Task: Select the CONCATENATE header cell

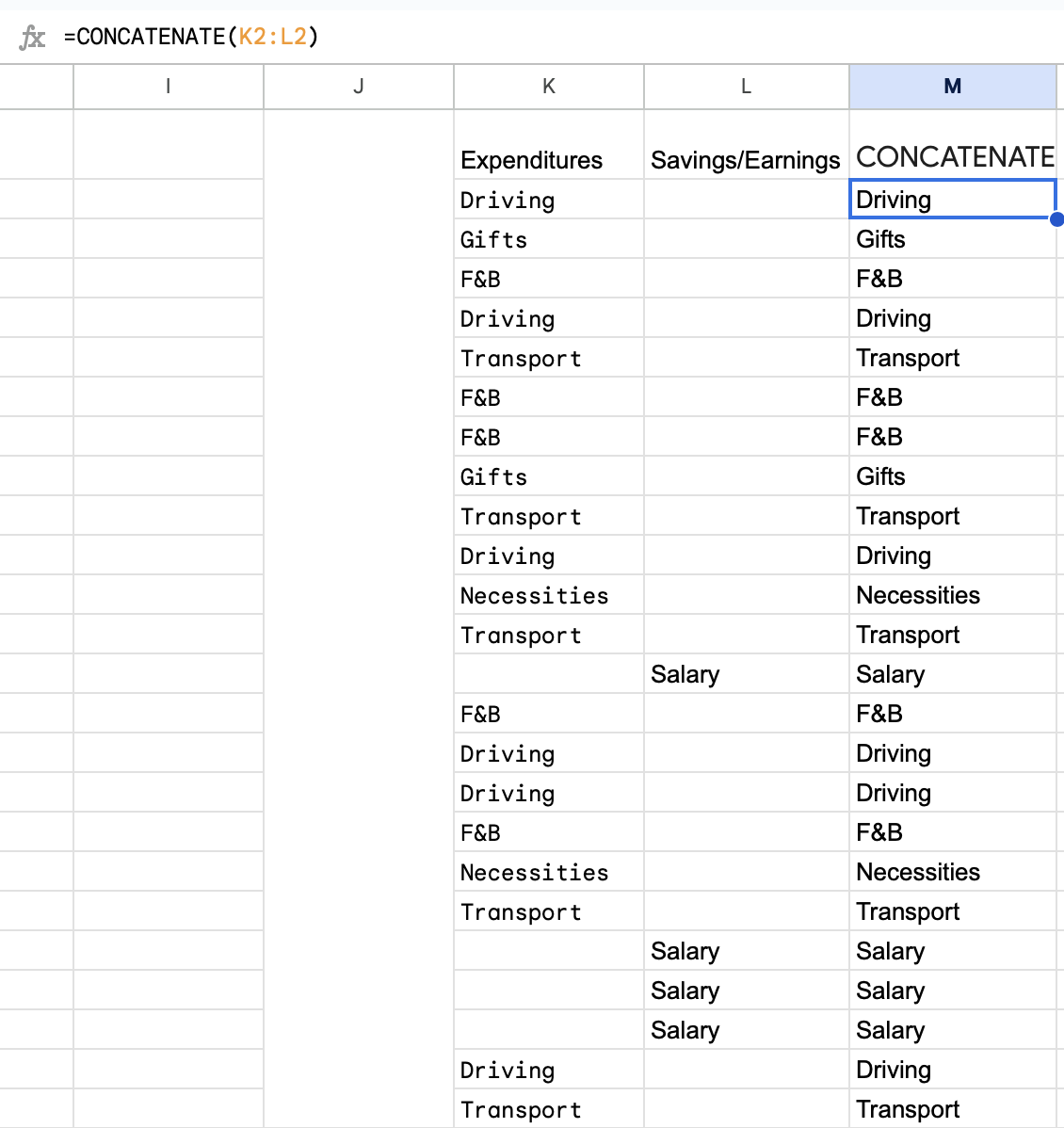Action: tap(953, 145)
